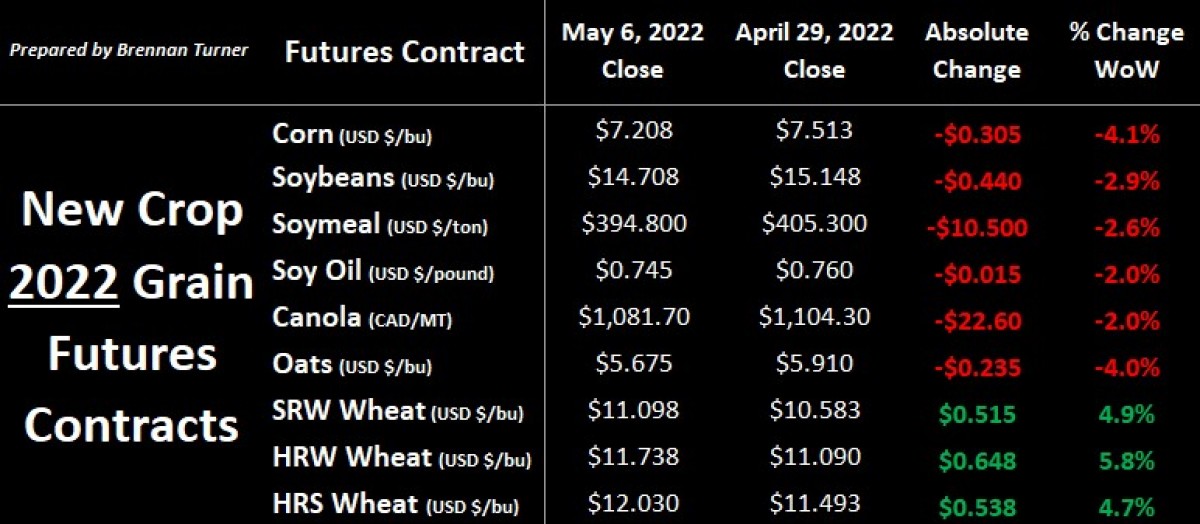Click the HRS Wheat row label
Image resolution: width=1200 pixels, height=524 pixels.
coord(397,503)
